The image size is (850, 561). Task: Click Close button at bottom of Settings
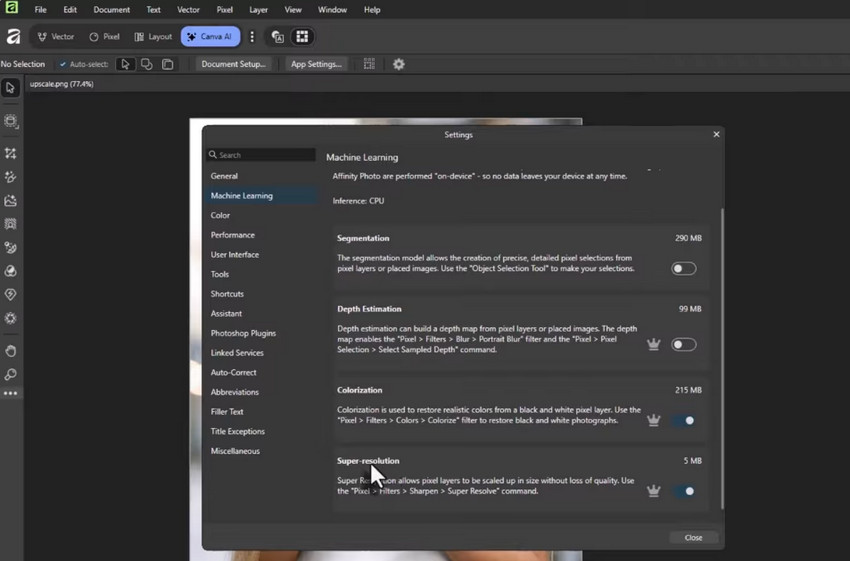[693, 538]
